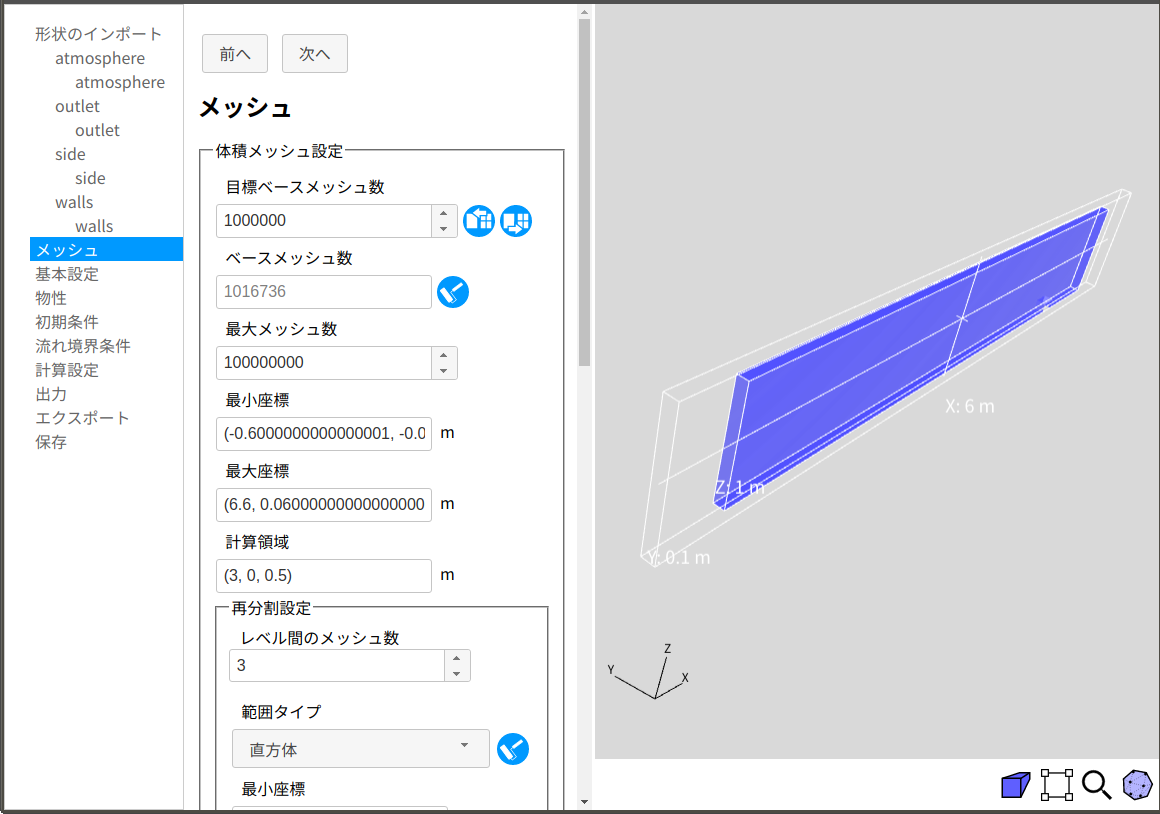This screenshot has height=814, width=1160.
Task: Open the 範囲タイプ dropdown showing 直方体
Action: (360, 749)
